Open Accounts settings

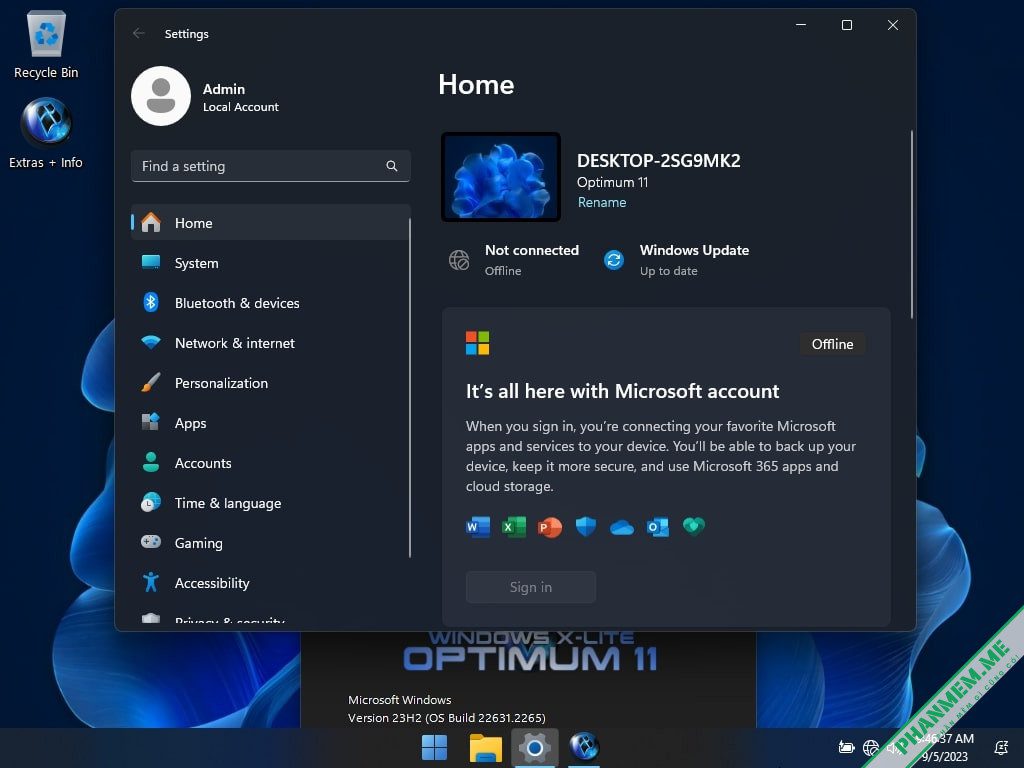270,463
